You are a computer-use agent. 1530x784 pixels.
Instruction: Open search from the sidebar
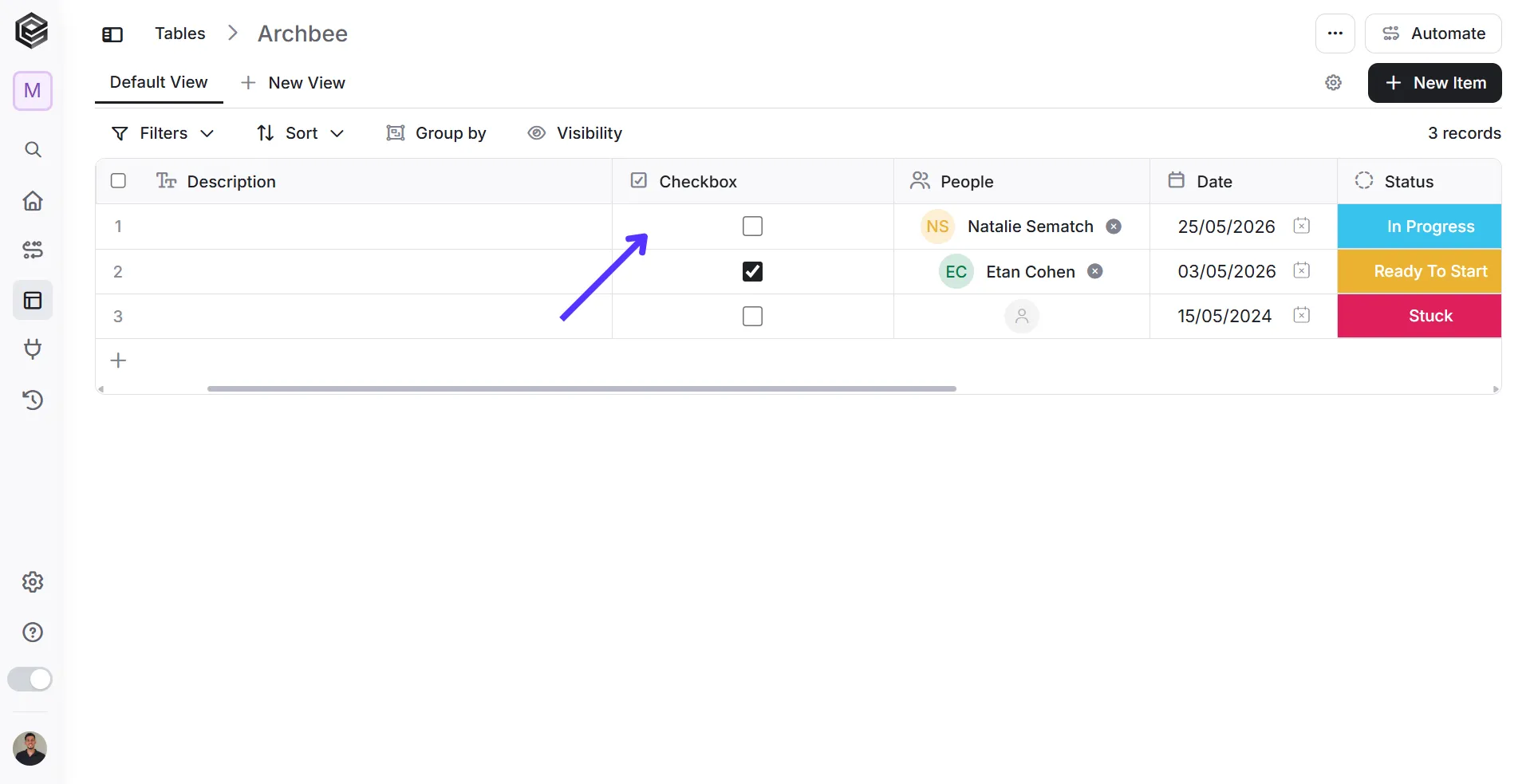(x=33, y=150)
